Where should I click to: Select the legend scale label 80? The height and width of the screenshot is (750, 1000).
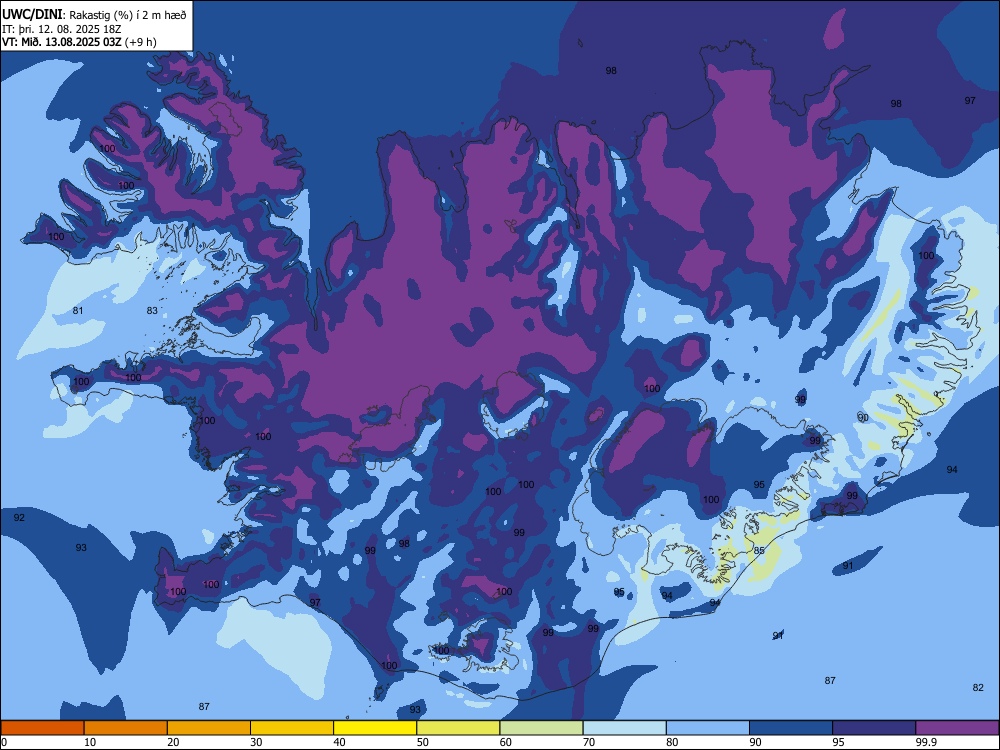672,742
